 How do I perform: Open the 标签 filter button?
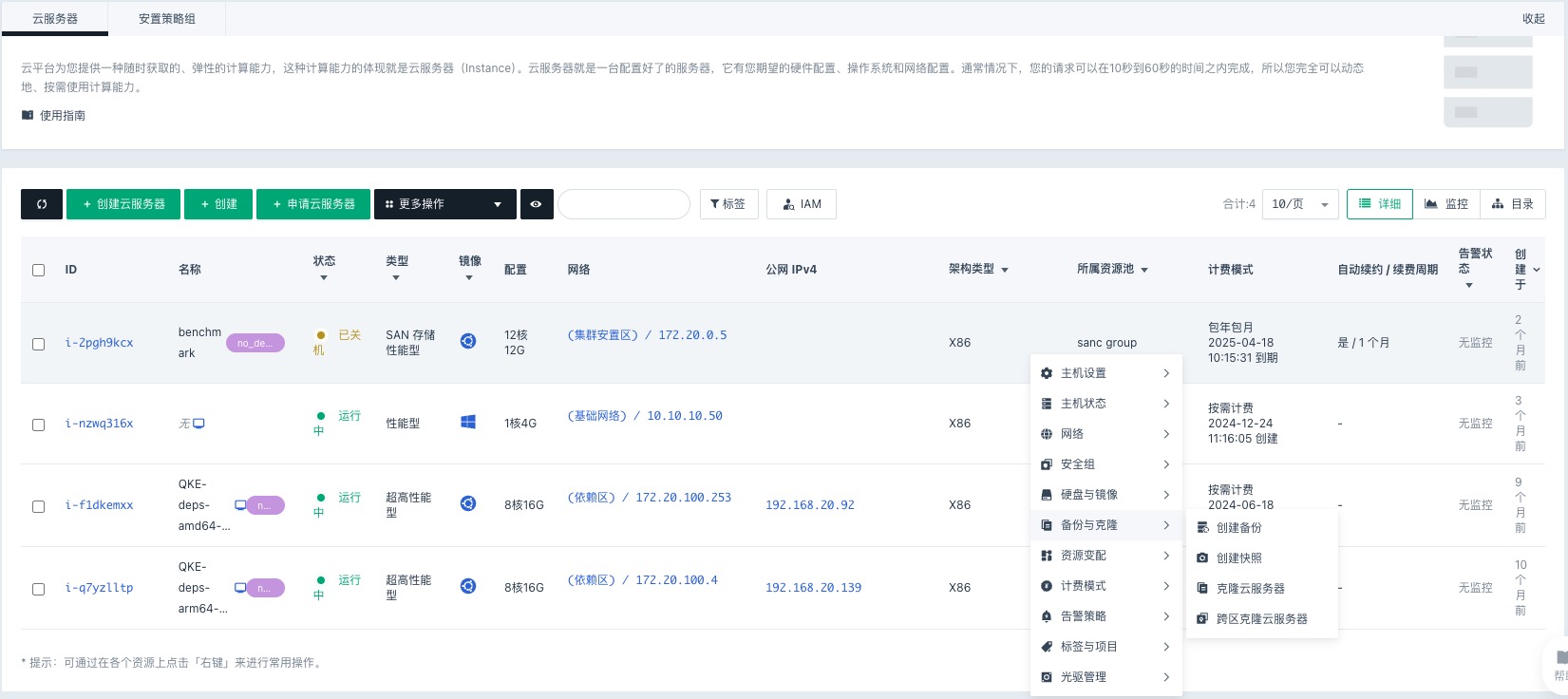click(x=728, y=204)
